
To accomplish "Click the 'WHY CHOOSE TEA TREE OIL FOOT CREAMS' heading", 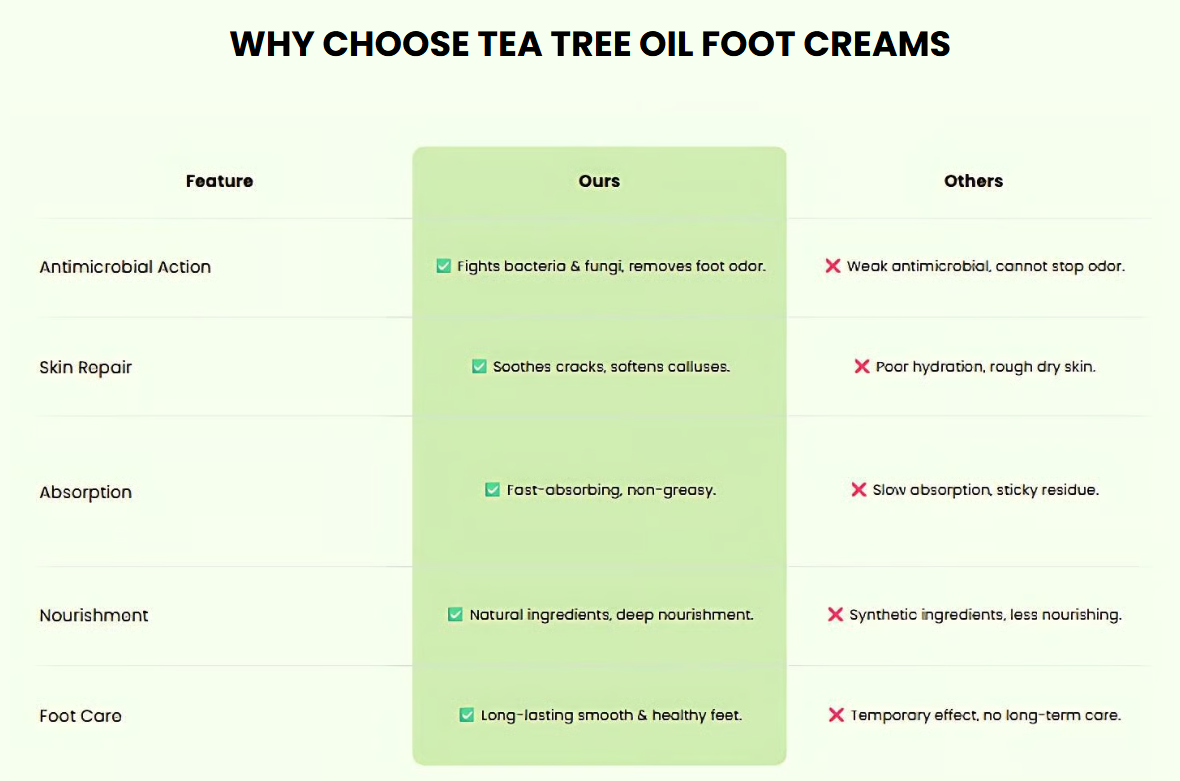I will [x=590, y=44].
